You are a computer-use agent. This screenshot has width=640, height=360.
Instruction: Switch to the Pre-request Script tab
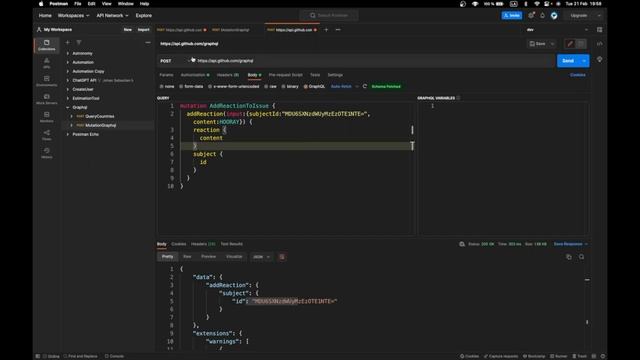click(286, 75)
